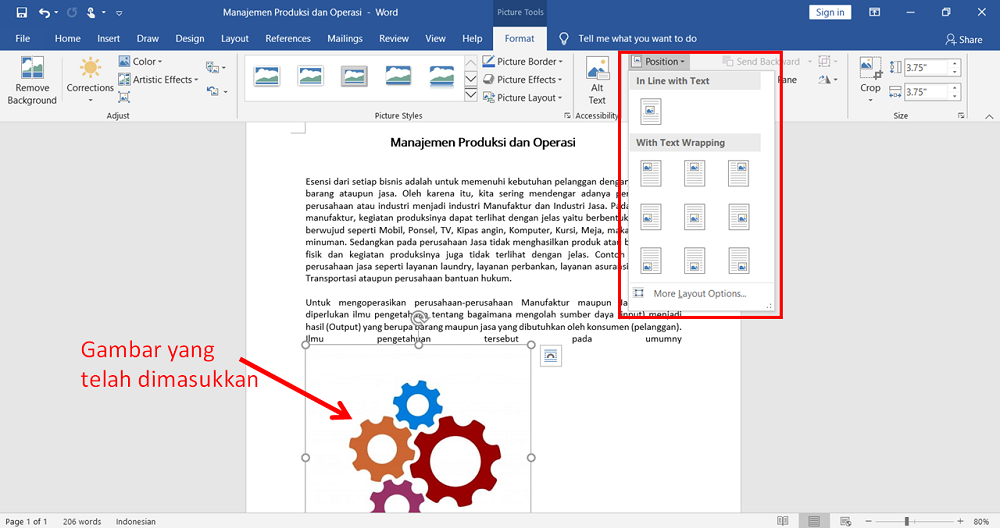
Task: Click the Layout Options icon beside picture
Action: (550, 356)
